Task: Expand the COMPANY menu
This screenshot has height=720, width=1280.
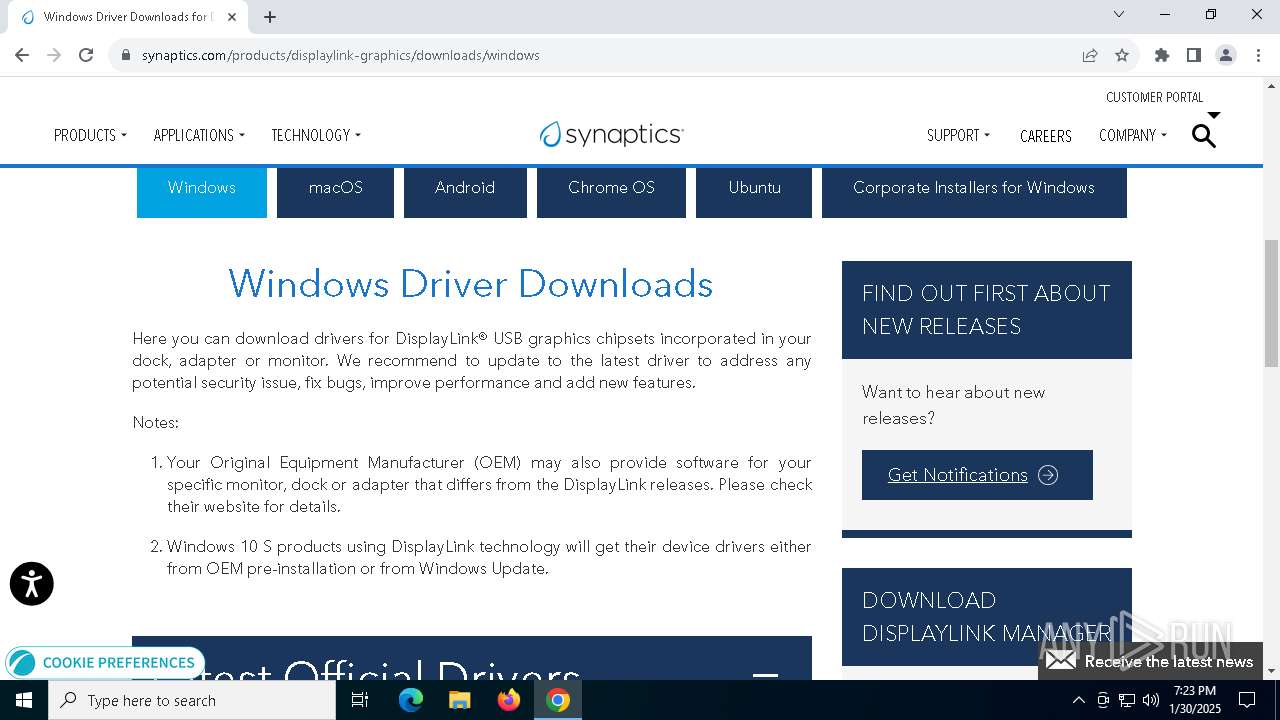Action: (x=1133, y=135)
